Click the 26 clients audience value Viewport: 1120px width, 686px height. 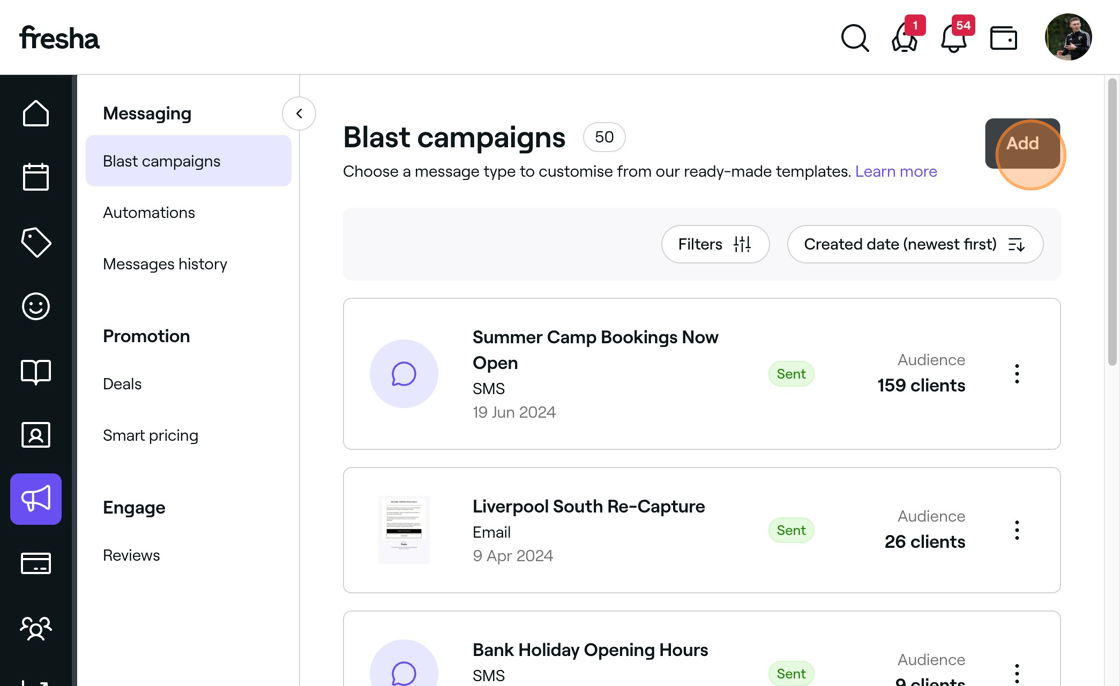pyautogui.click(x=924, y=542)
